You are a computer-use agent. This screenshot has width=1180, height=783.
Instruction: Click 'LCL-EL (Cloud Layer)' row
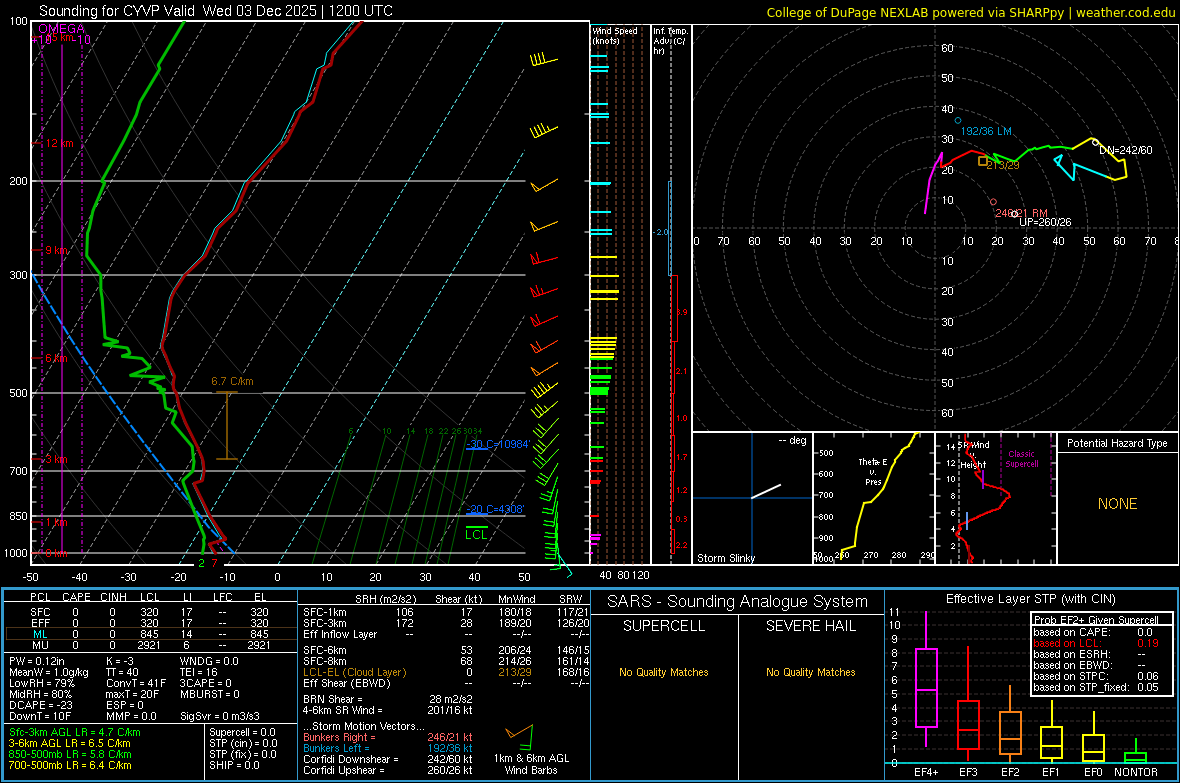point(446,672)
